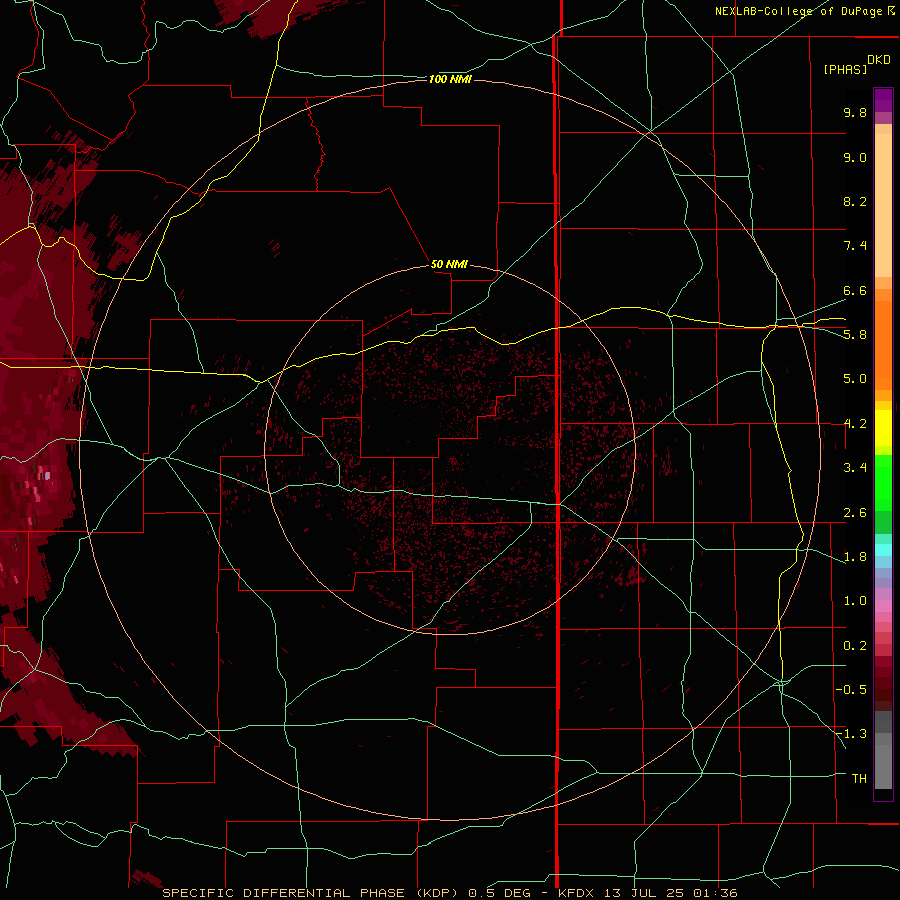
Task: Click the Specific Differential Phase caption at the bottom
Action: point(450,893)
